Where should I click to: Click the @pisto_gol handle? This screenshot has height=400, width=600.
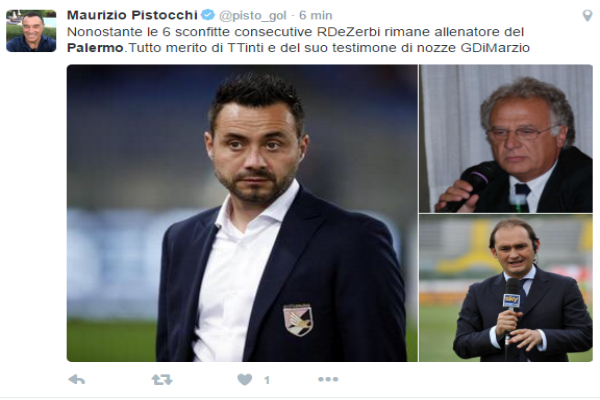point(253,15)
